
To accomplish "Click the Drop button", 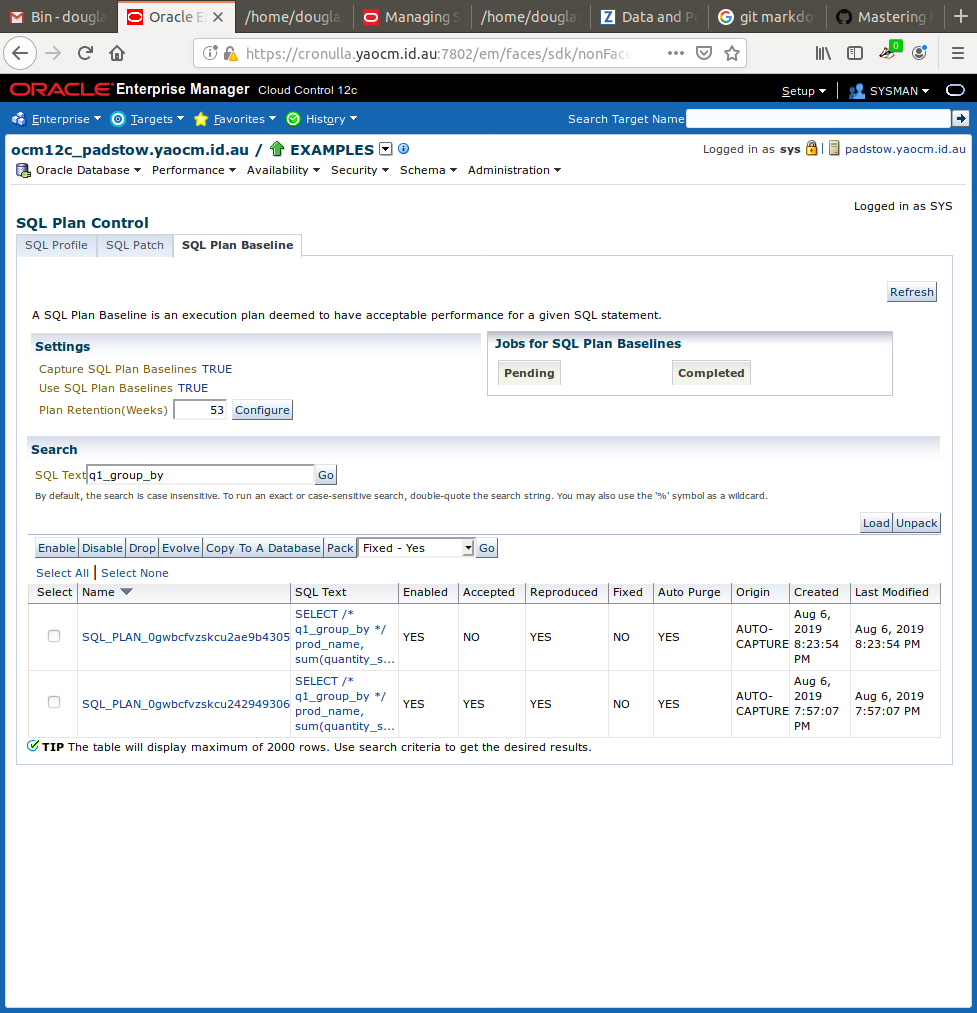I will pos(142,548).
